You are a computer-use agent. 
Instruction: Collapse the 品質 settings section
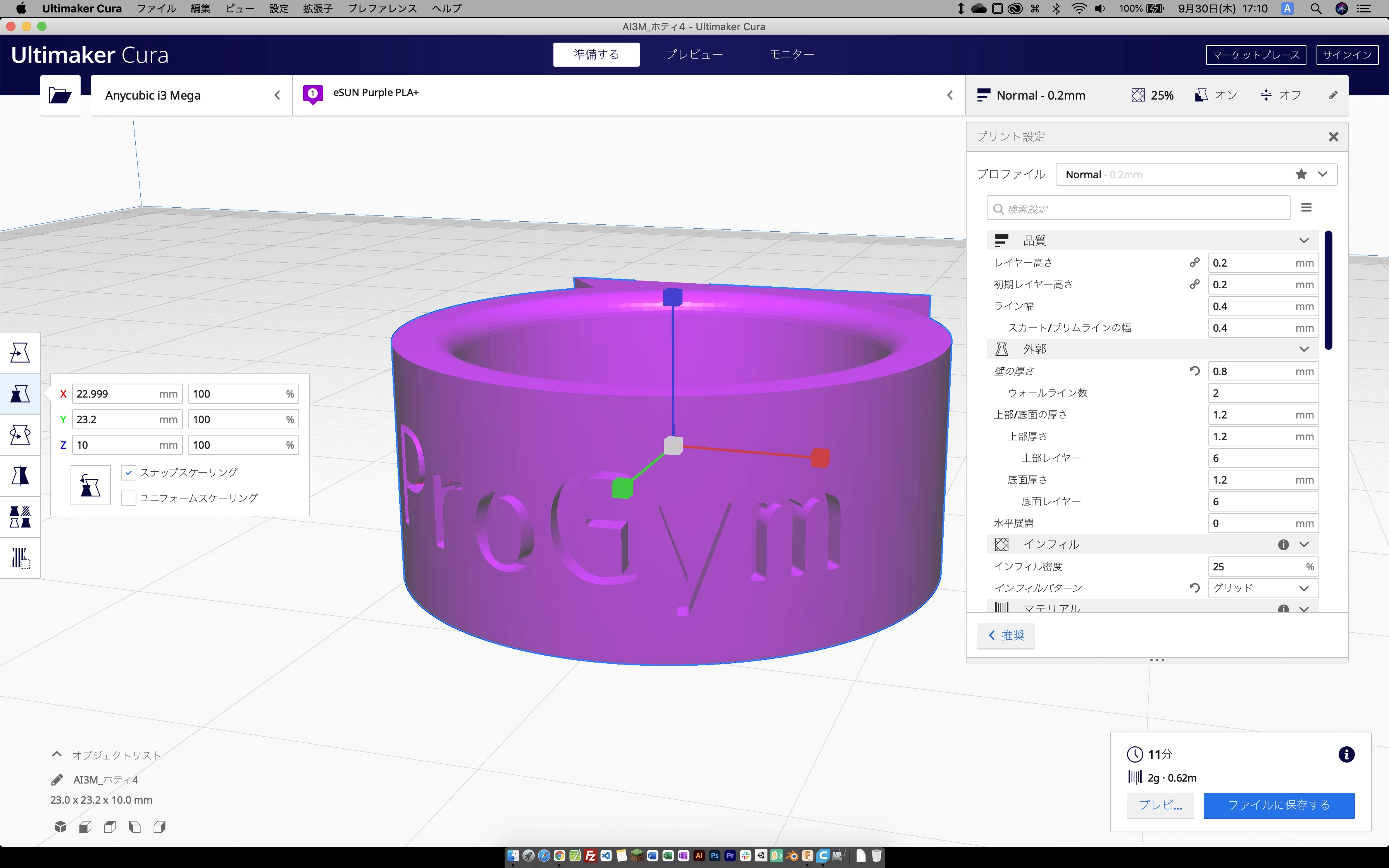coord(1304,240)
